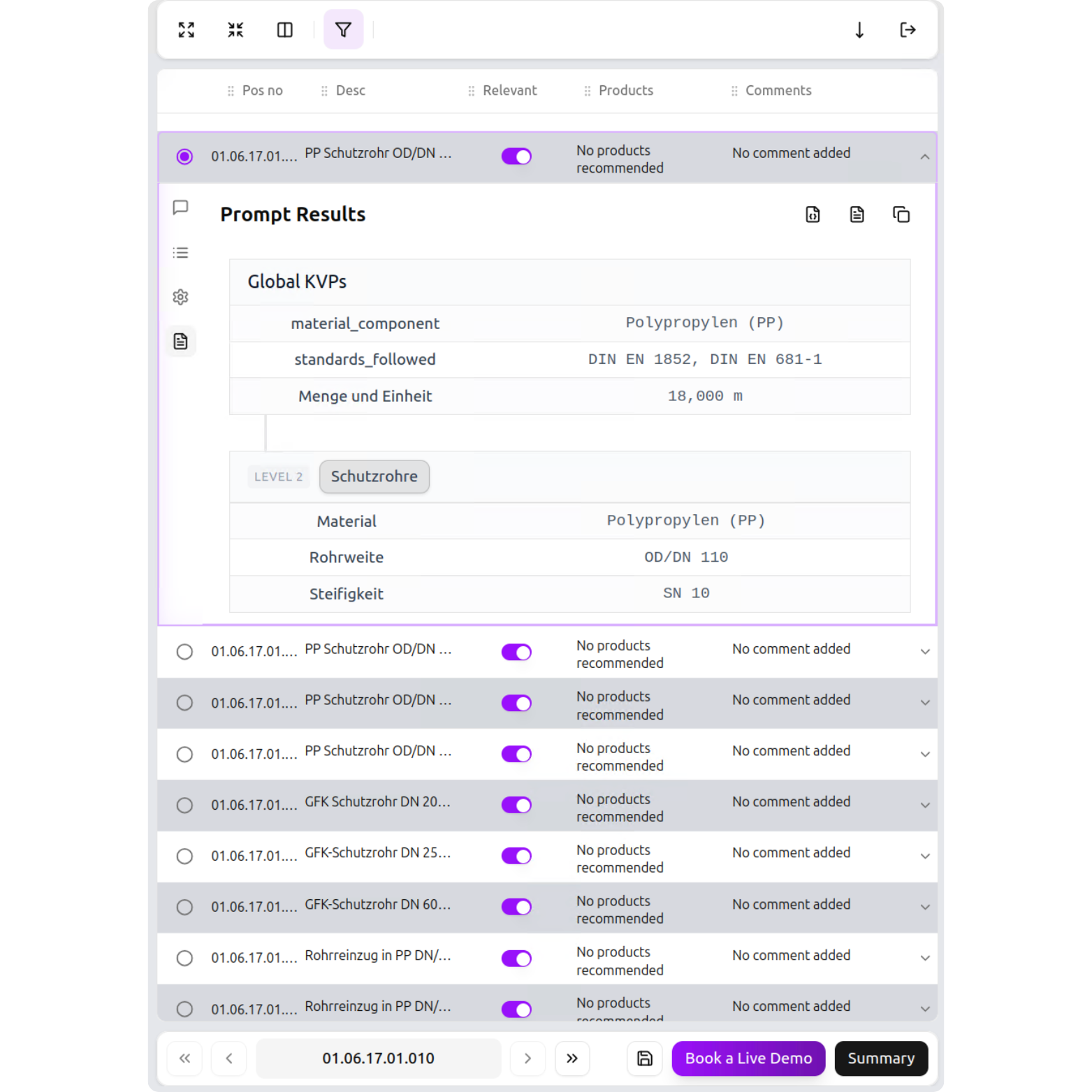Click the collapse all rows icon
Viewport: 1092px width, 1092px height.
235,30
